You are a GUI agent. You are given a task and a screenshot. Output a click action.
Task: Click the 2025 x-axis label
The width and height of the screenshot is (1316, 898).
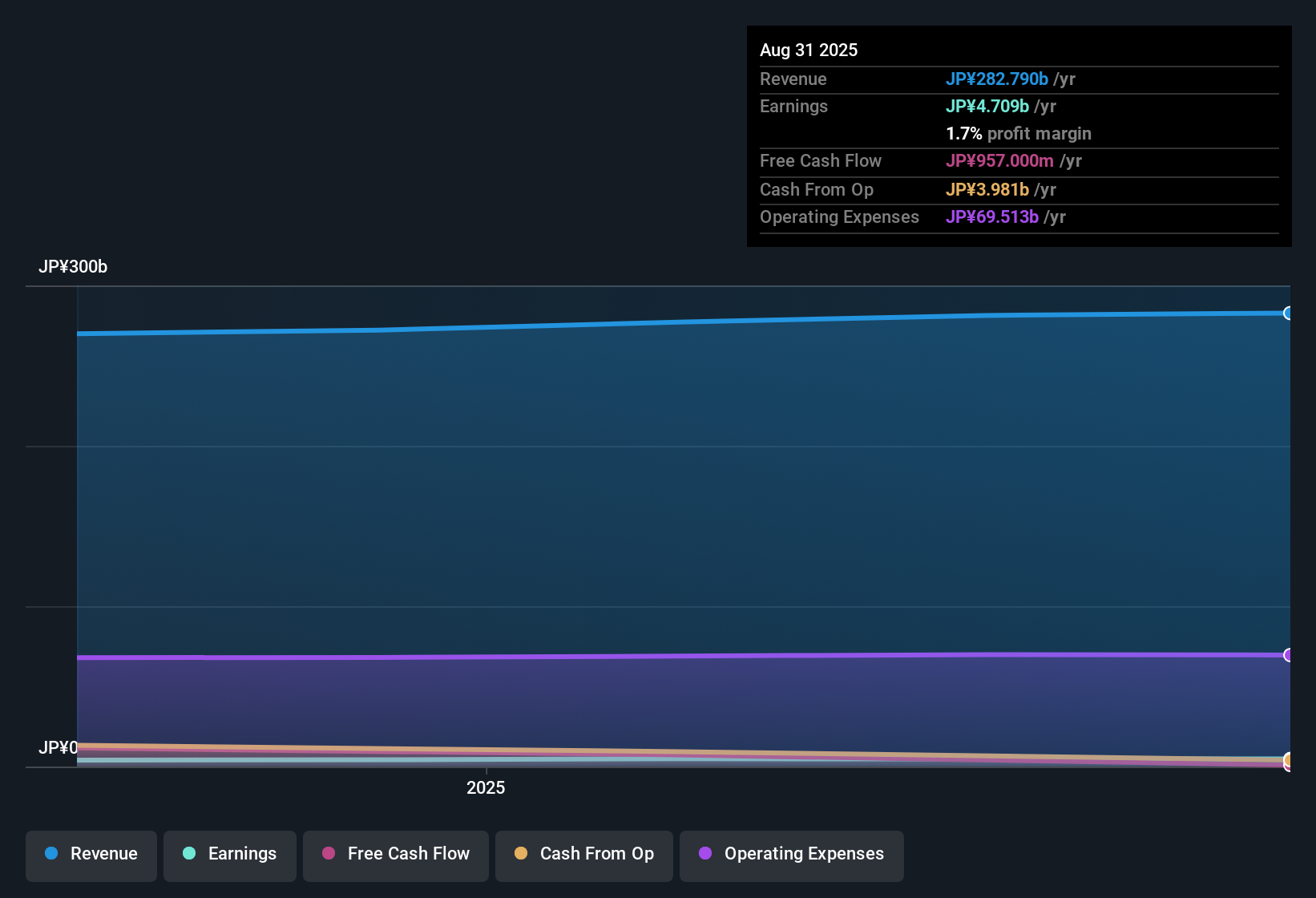coord(486,787)
